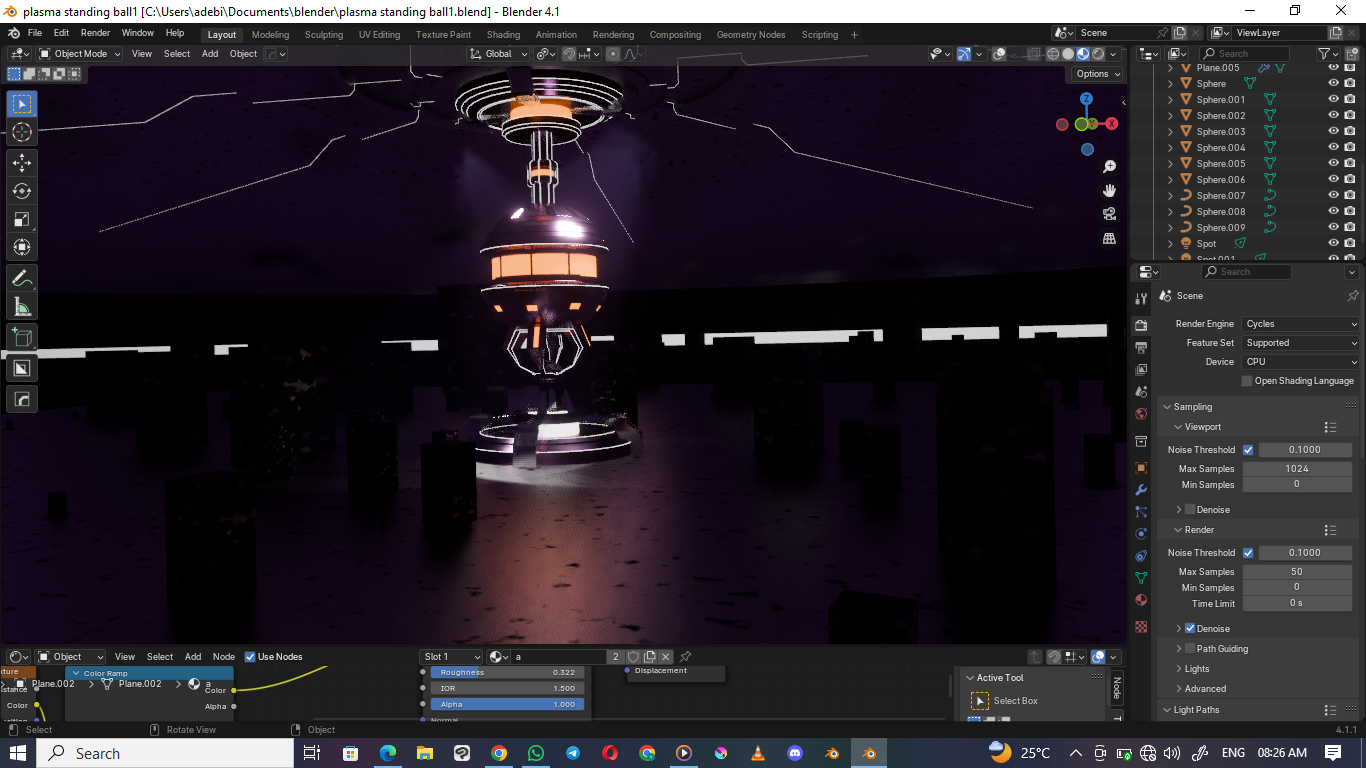Image resolution: width=1366 pixels, height=768 pixels.
Task: Open the Particles properties tab
Action: coord(1141,512)
